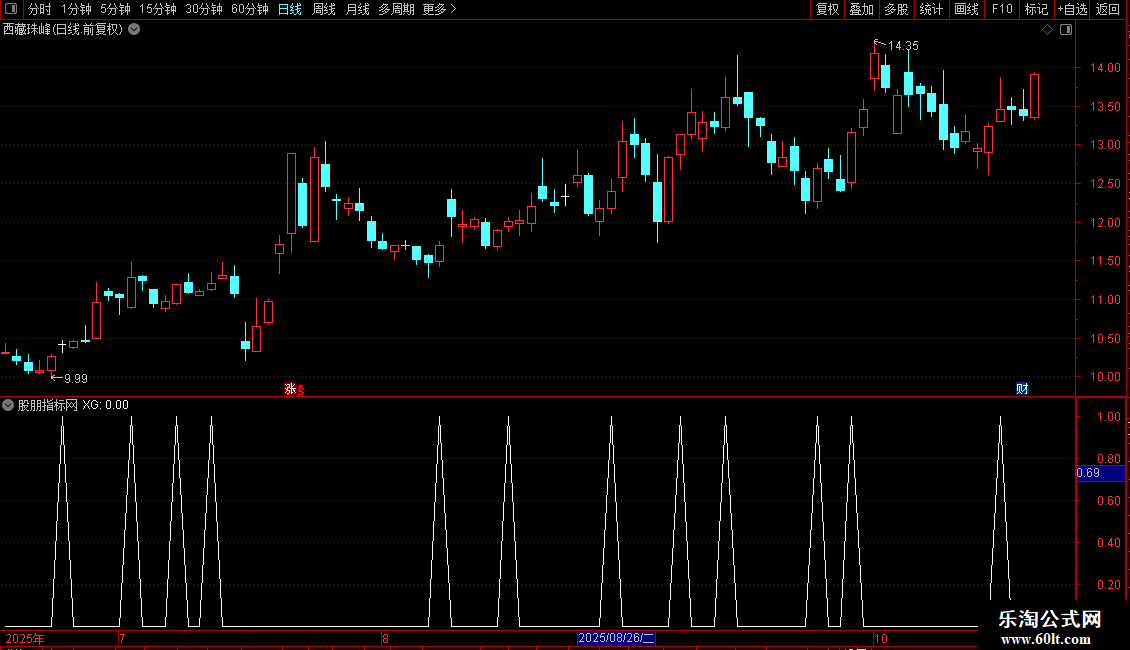Click the 标记 mark button
This screenshot has height=650, width=1130.
1036,9
